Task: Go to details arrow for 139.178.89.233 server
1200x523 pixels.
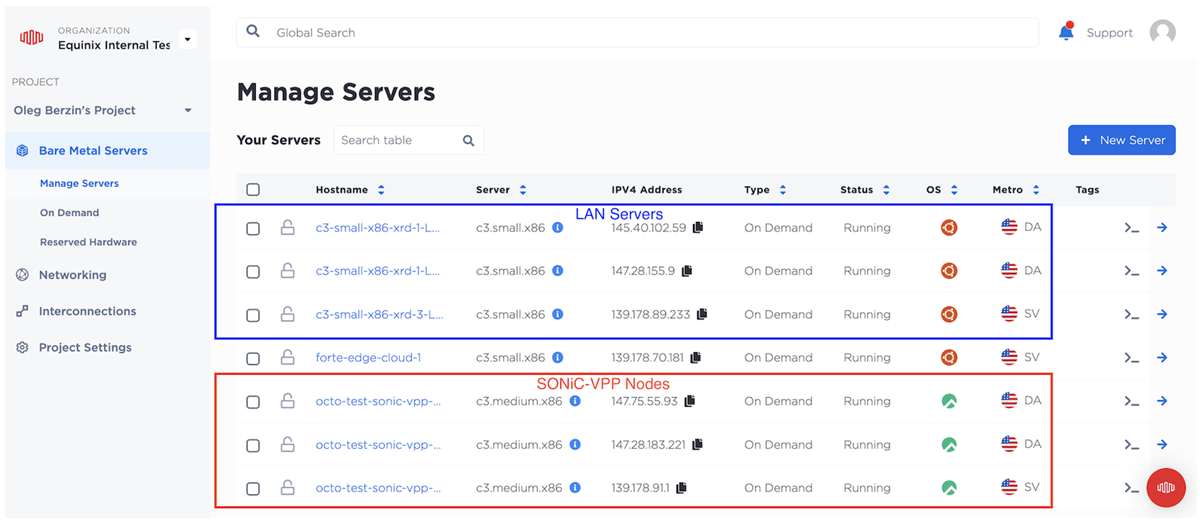Action: [x=1162, y=315]
